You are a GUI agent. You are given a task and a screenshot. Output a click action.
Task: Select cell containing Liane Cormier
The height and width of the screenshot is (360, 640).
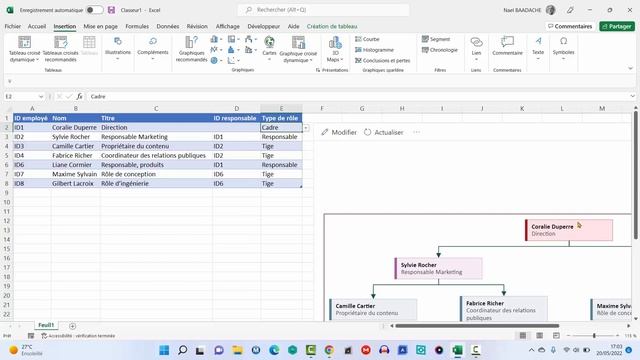point(76,165)
